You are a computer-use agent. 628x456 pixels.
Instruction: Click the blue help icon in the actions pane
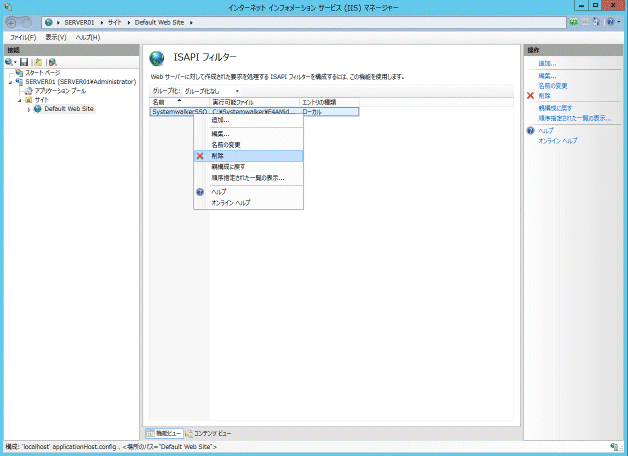530,131
